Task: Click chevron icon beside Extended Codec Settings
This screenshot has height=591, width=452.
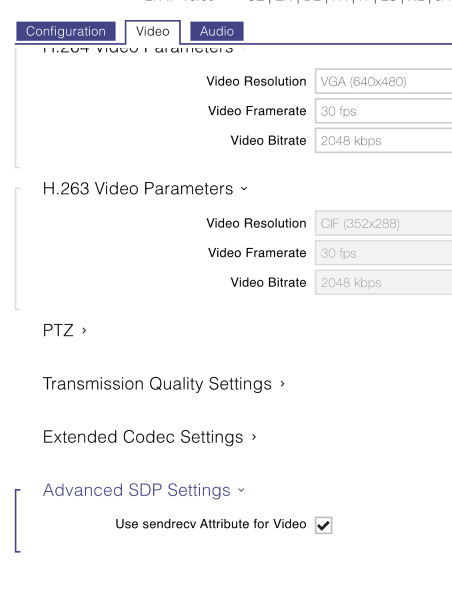Action: point(254,437)
